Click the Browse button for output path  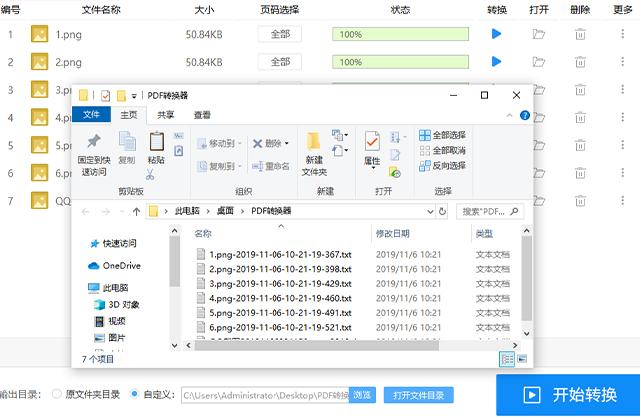[x=362, y=395]
